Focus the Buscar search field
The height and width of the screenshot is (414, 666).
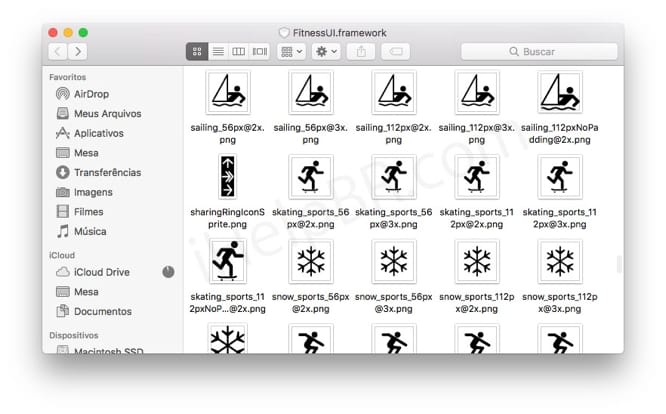[538, 51]
